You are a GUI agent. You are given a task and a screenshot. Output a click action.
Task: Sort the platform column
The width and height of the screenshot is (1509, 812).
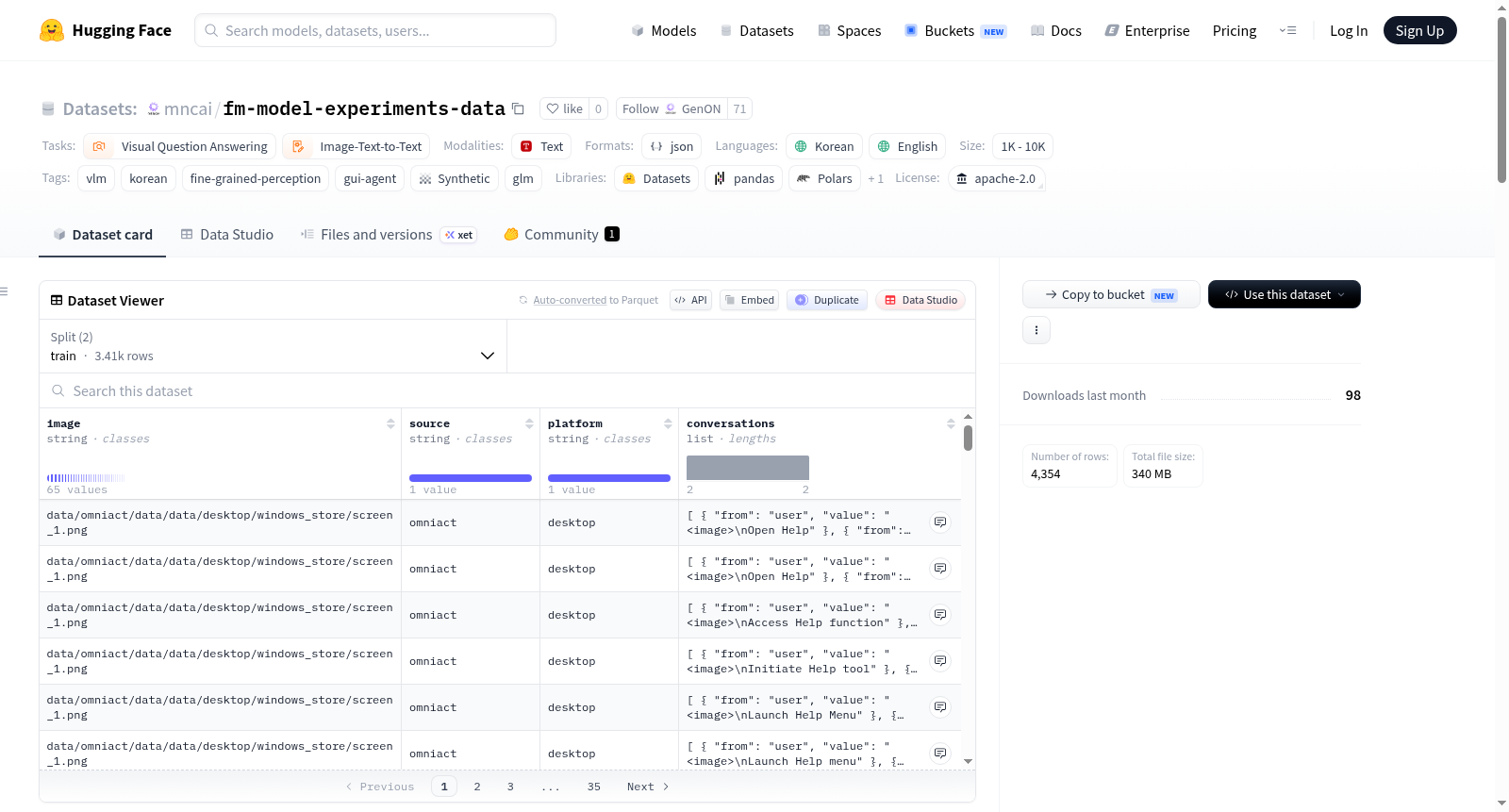click(x=668, y=424)
